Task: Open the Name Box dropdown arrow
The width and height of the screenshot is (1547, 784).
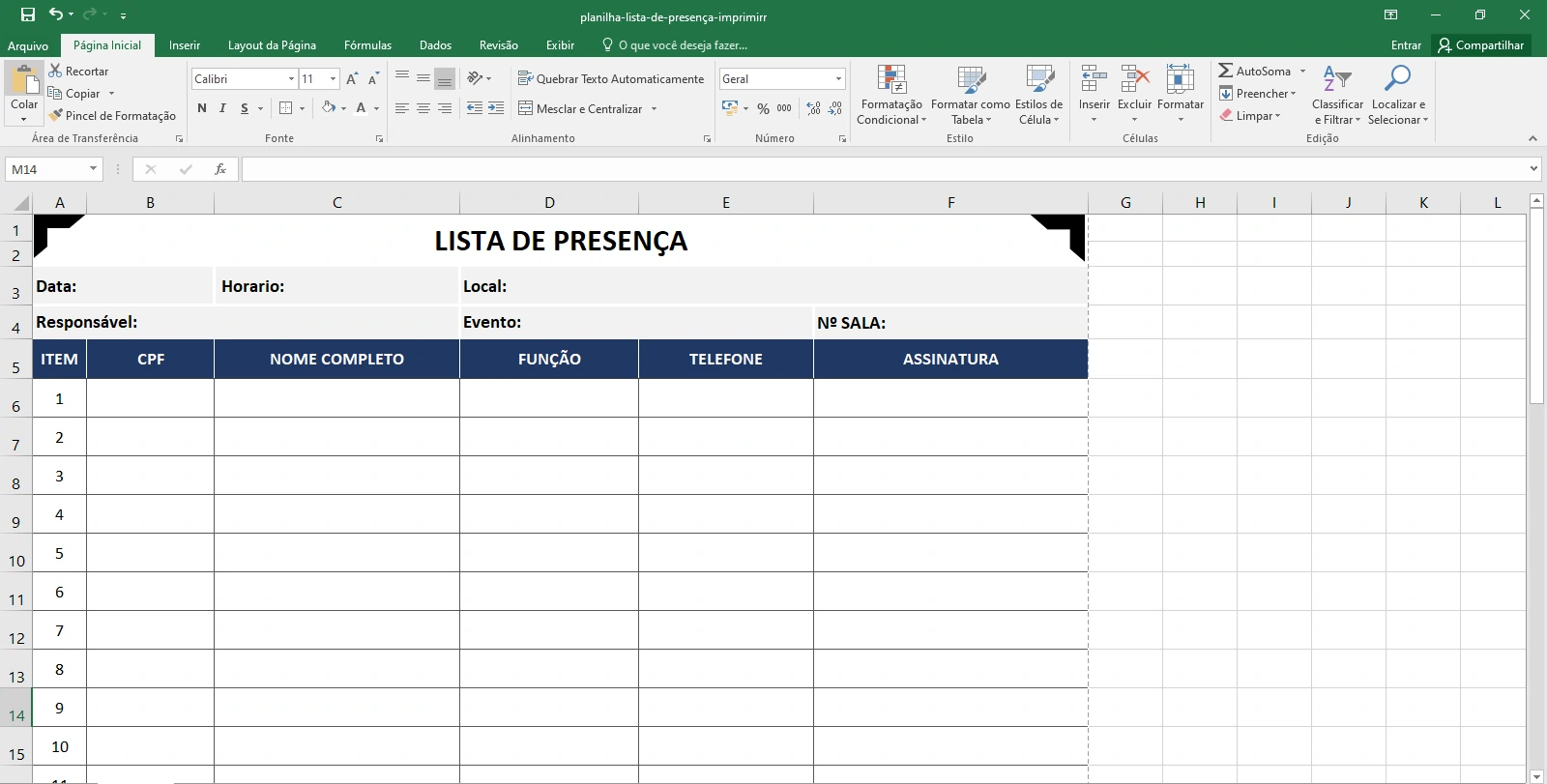Action: point(93,169)
